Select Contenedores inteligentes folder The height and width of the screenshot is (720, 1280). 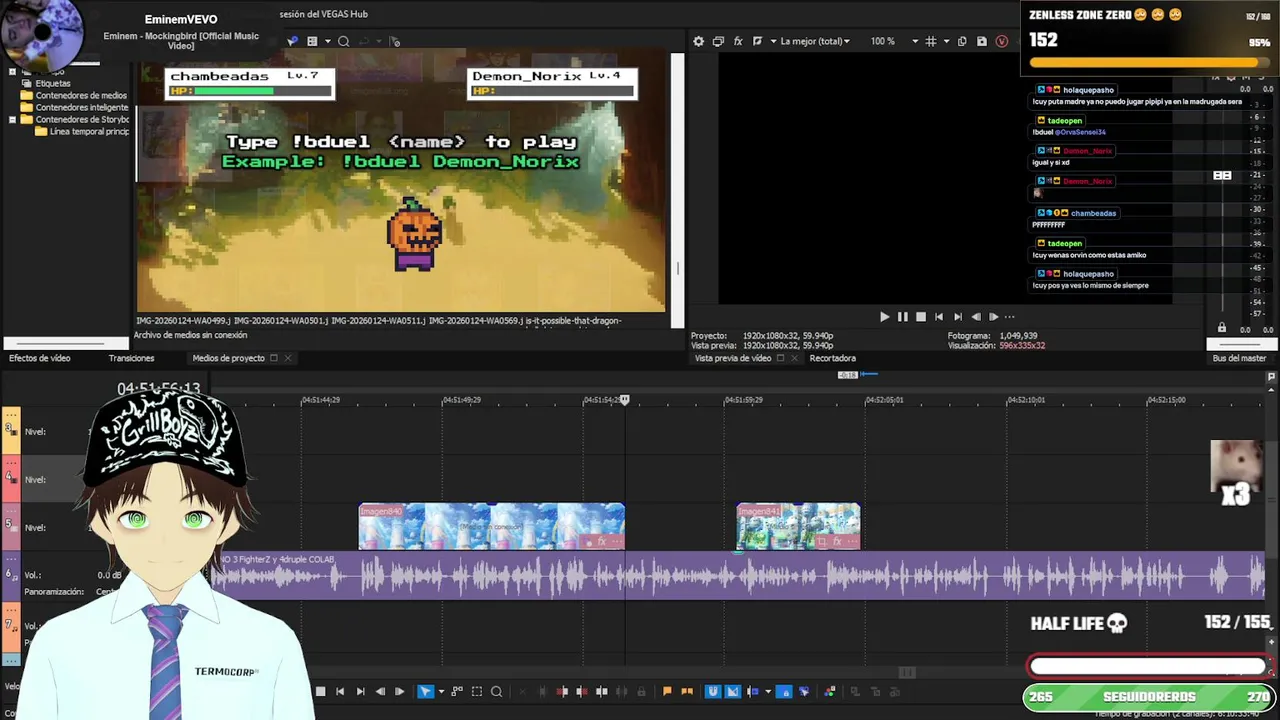click(x=82, y=107)
